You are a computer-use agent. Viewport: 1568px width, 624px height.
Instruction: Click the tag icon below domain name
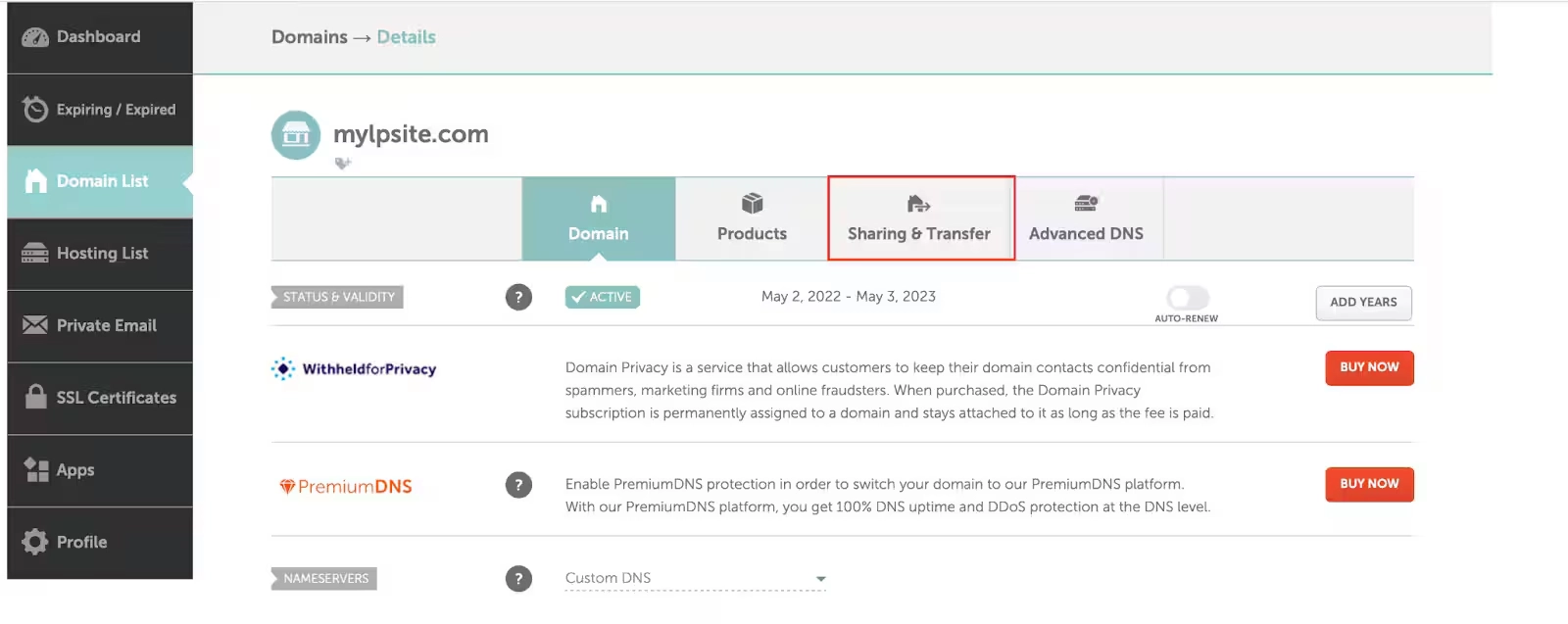tap(342, 164)
